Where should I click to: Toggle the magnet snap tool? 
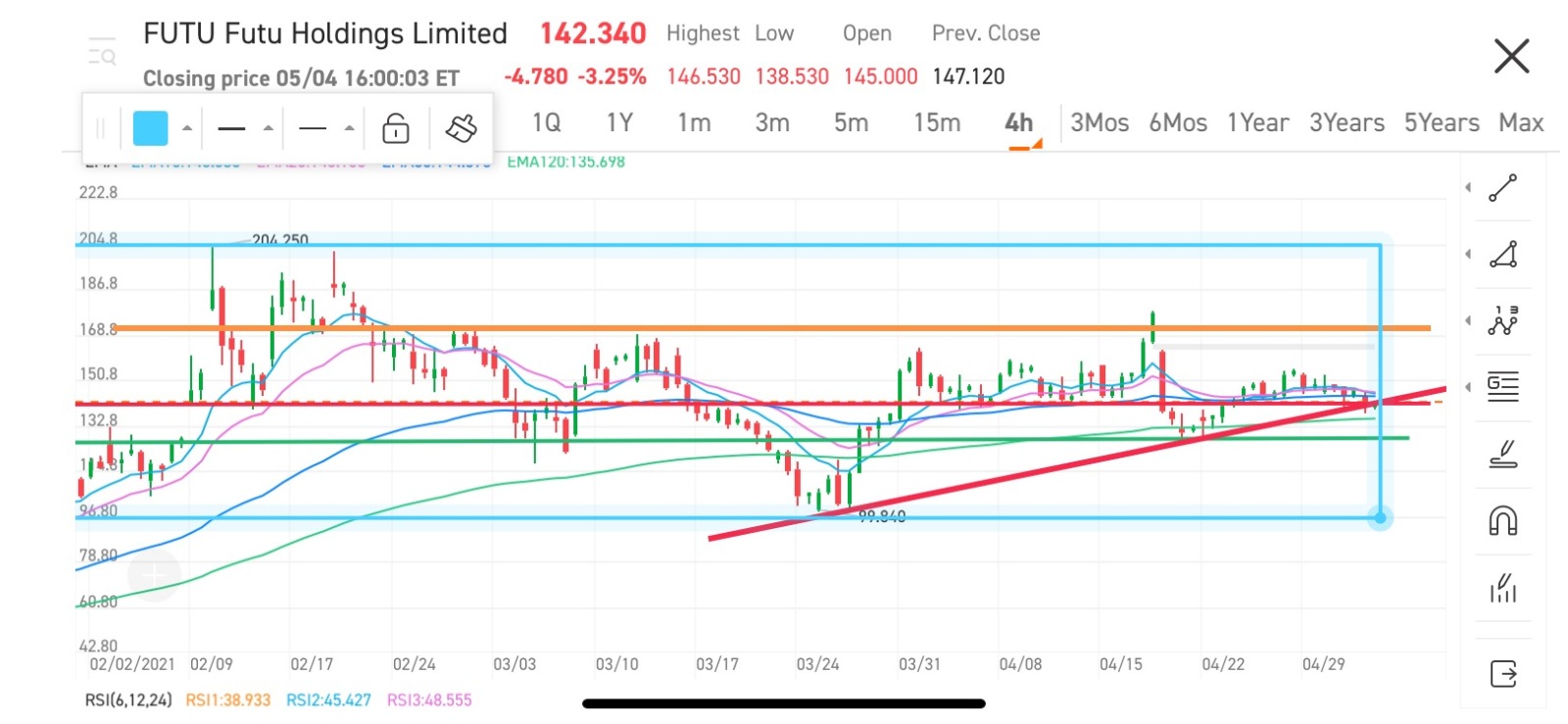click(x=1502, y=520)
